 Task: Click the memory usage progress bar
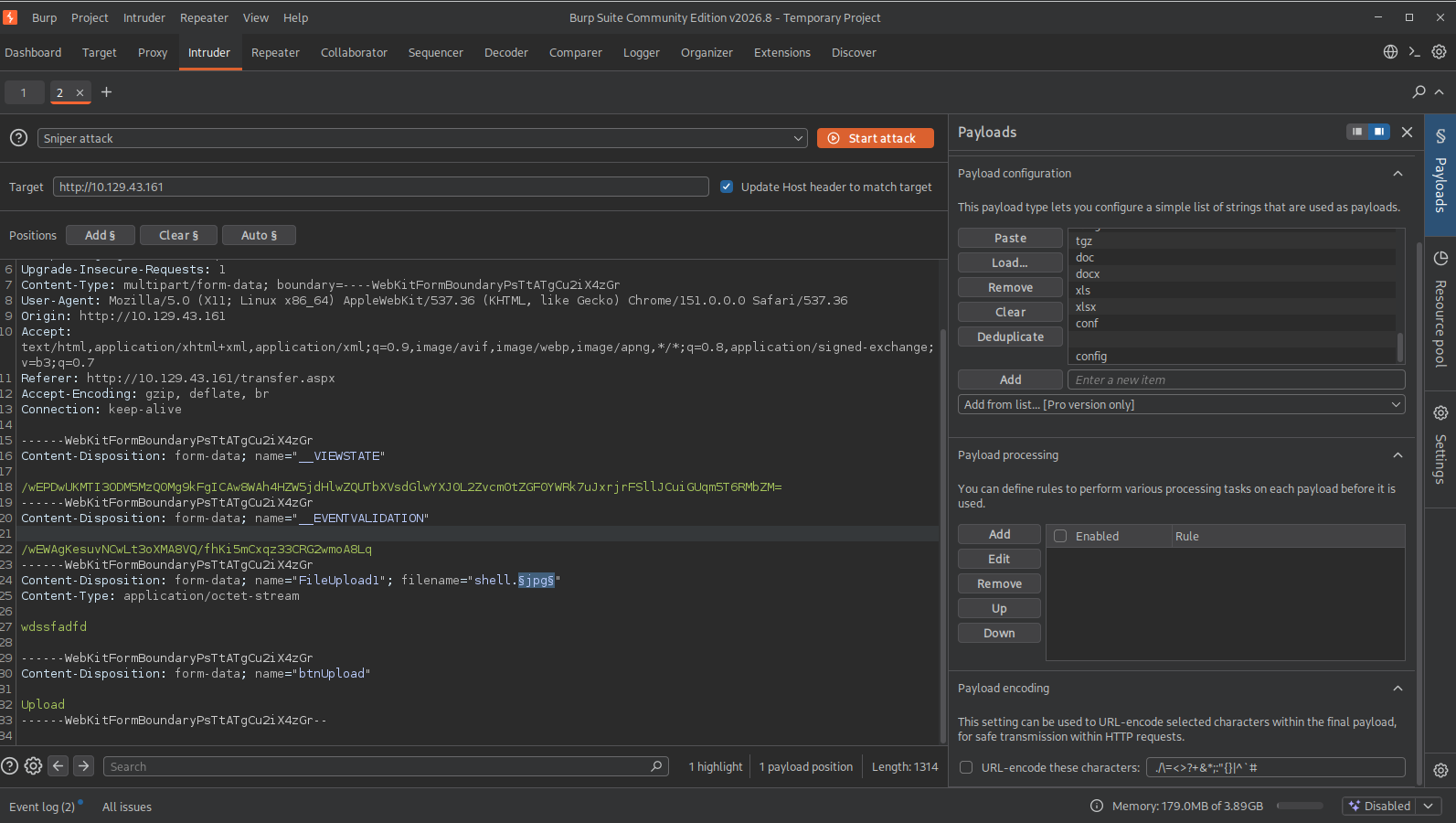[1300, 806]
